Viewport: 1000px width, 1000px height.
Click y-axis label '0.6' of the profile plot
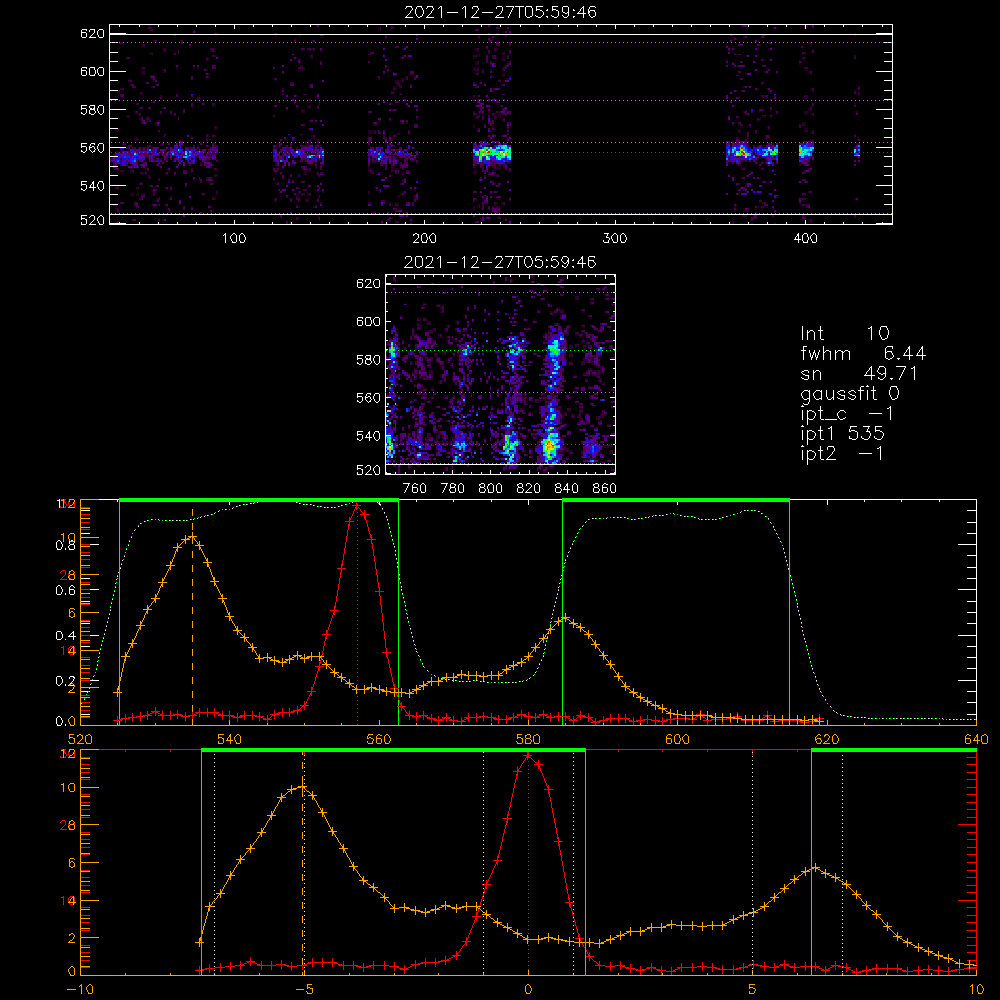[x=66, y=591]
